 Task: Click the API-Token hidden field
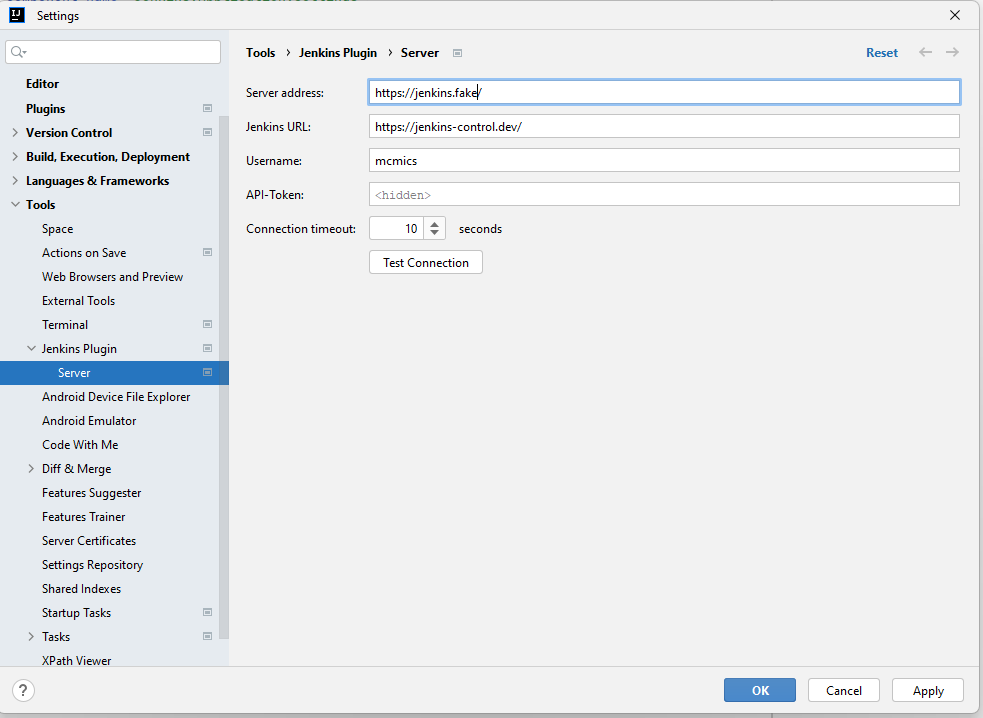(664, 194)
